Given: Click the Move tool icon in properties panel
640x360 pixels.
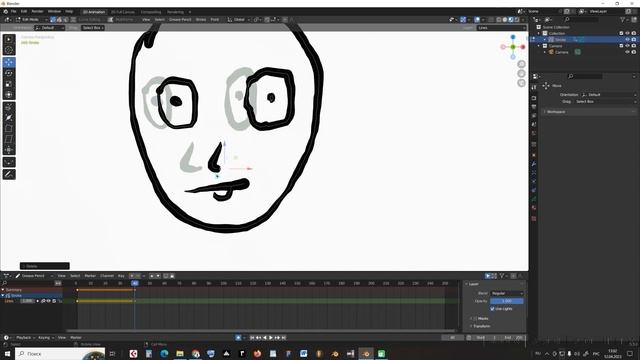Looking at the screenshot, I should click(x=546, y=86).
